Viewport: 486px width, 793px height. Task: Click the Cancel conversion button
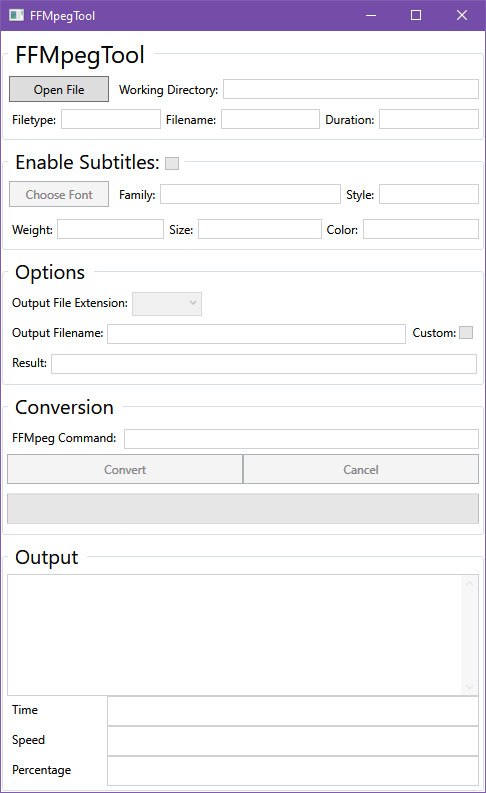coord(361,469)
